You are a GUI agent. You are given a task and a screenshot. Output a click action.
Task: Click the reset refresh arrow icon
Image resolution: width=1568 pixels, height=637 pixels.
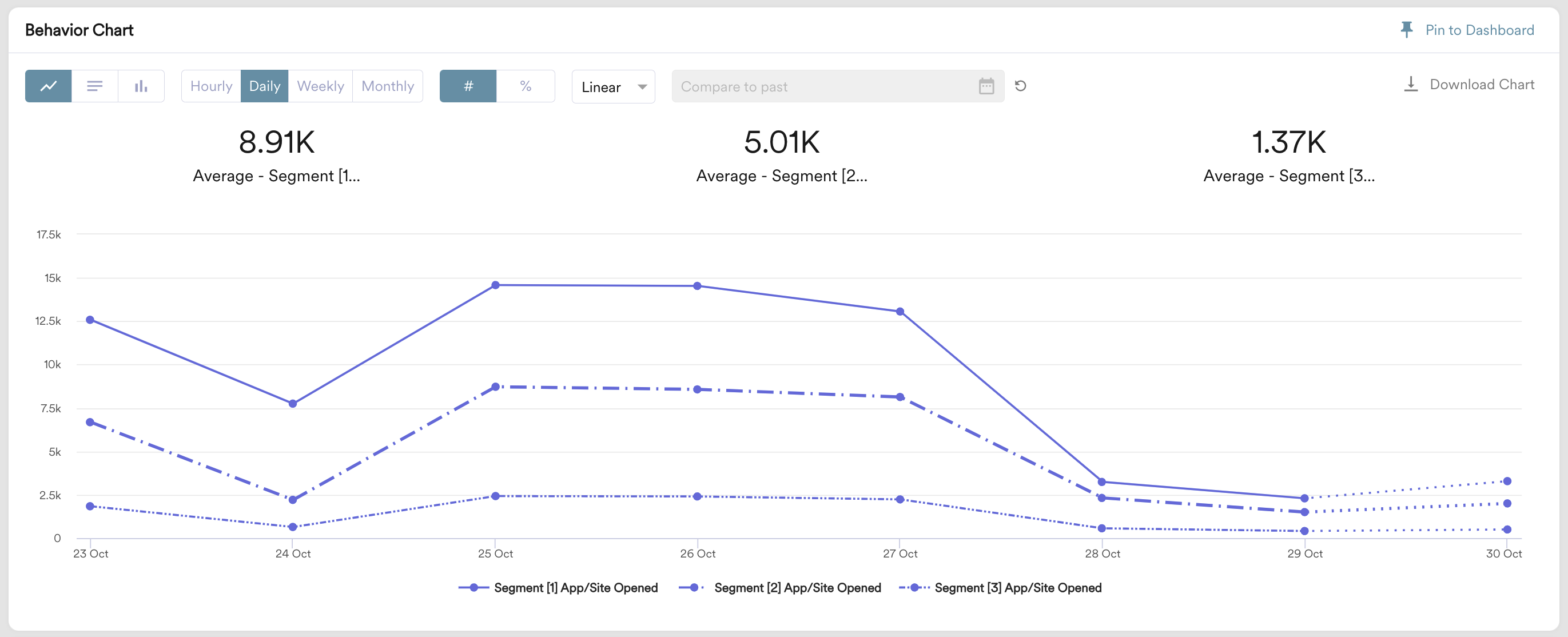click(1021, 86)
